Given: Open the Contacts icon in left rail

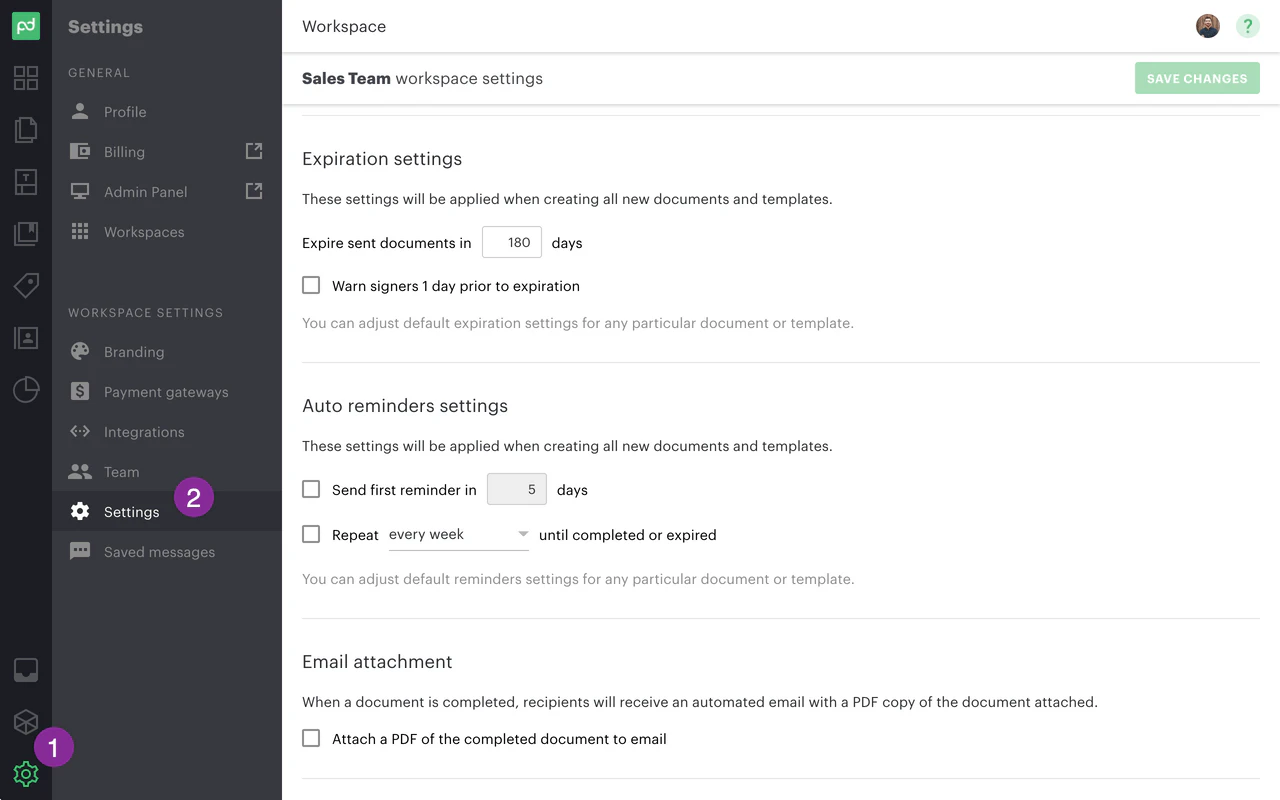Looking at the screenshot, I should 26,338.
